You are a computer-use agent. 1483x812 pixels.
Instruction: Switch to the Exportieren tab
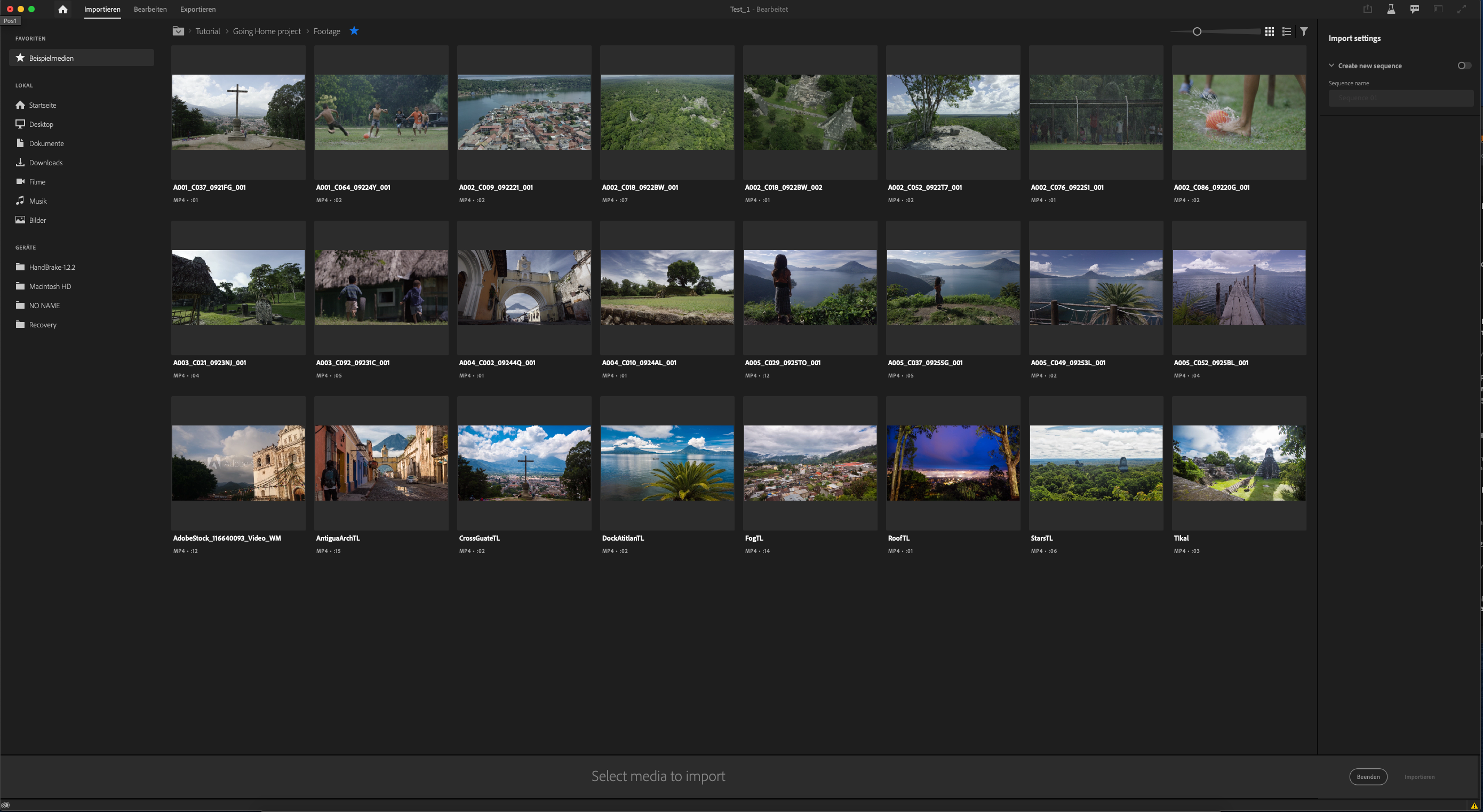197,9
